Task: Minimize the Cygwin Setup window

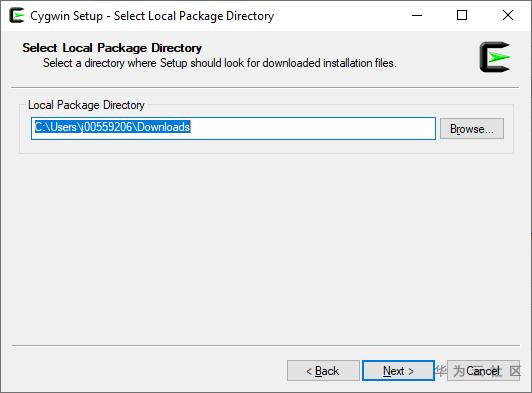Action: (x=417, y=15)
